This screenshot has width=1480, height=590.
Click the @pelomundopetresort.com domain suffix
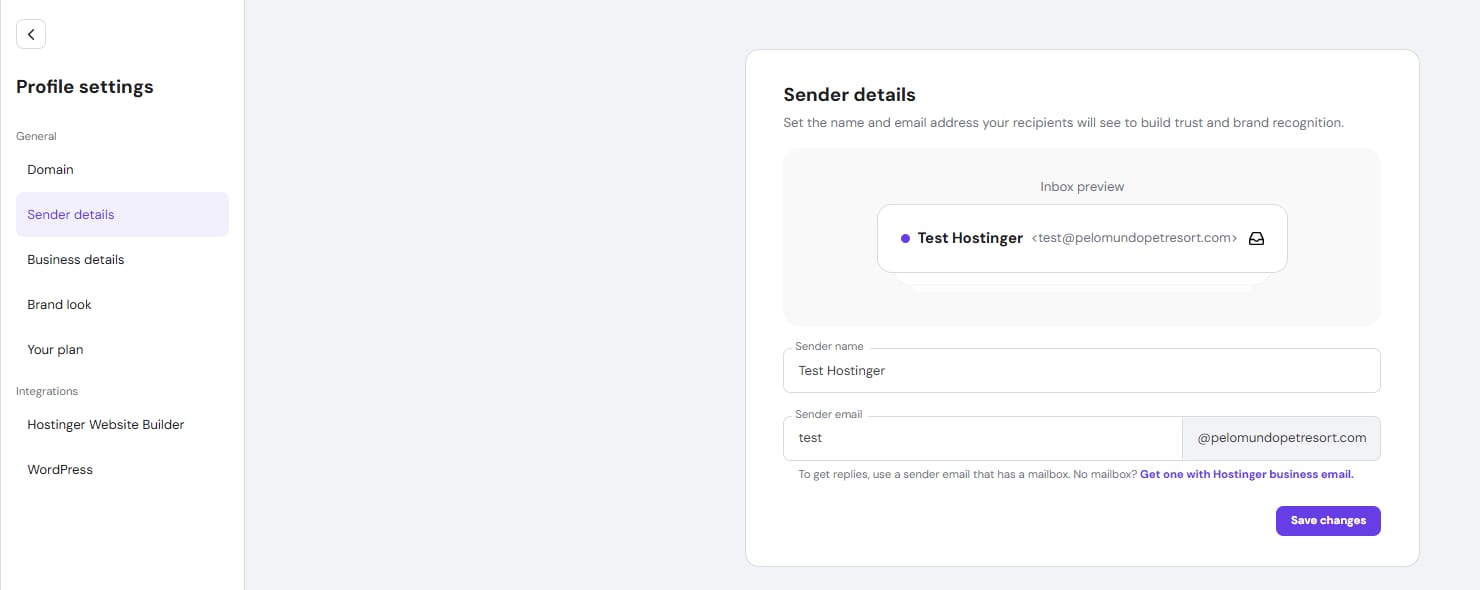(1281, 438)
